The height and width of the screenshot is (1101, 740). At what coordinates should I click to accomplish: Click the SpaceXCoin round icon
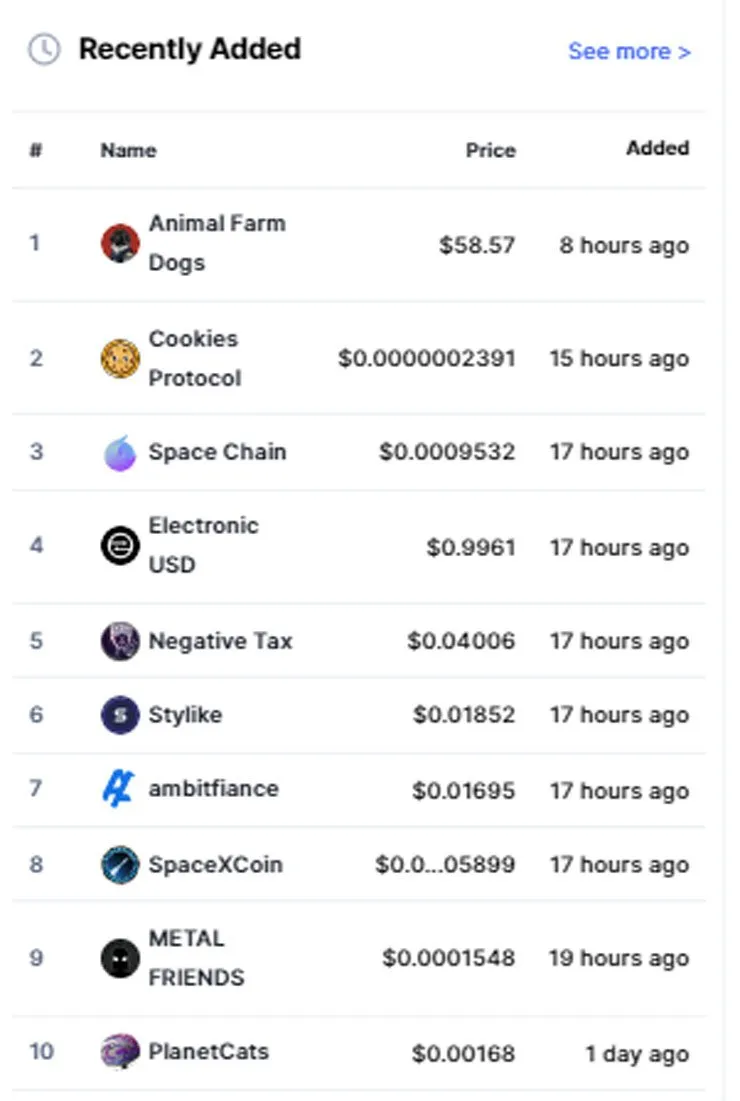point(120,864)
